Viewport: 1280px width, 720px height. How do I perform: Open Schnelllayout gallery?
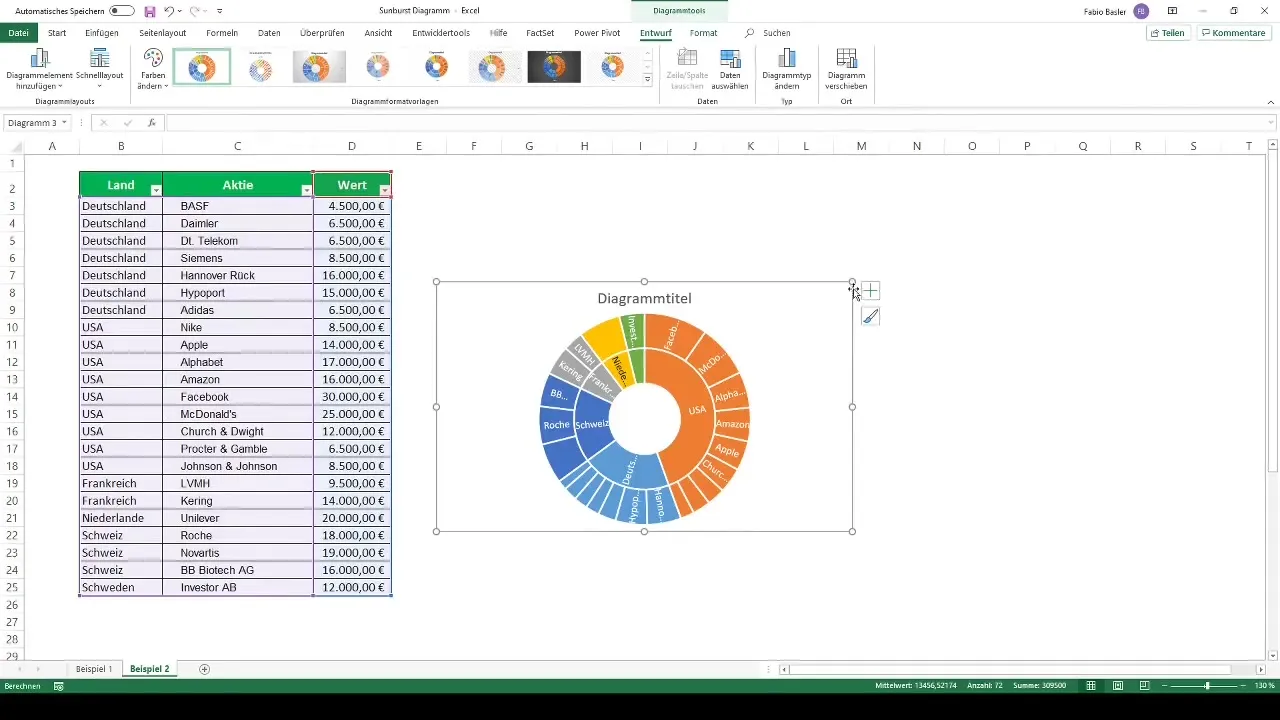tap(99, 69)
